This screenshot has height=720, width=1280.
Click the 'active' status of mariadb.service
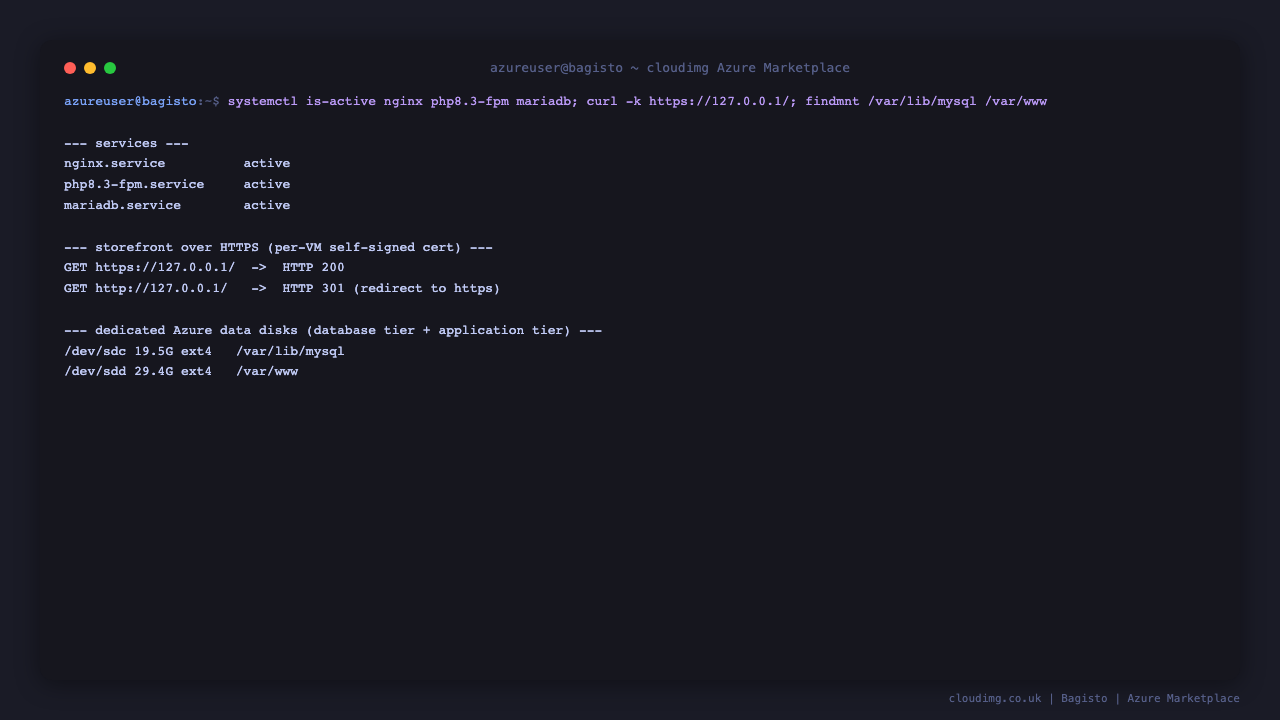267,205
